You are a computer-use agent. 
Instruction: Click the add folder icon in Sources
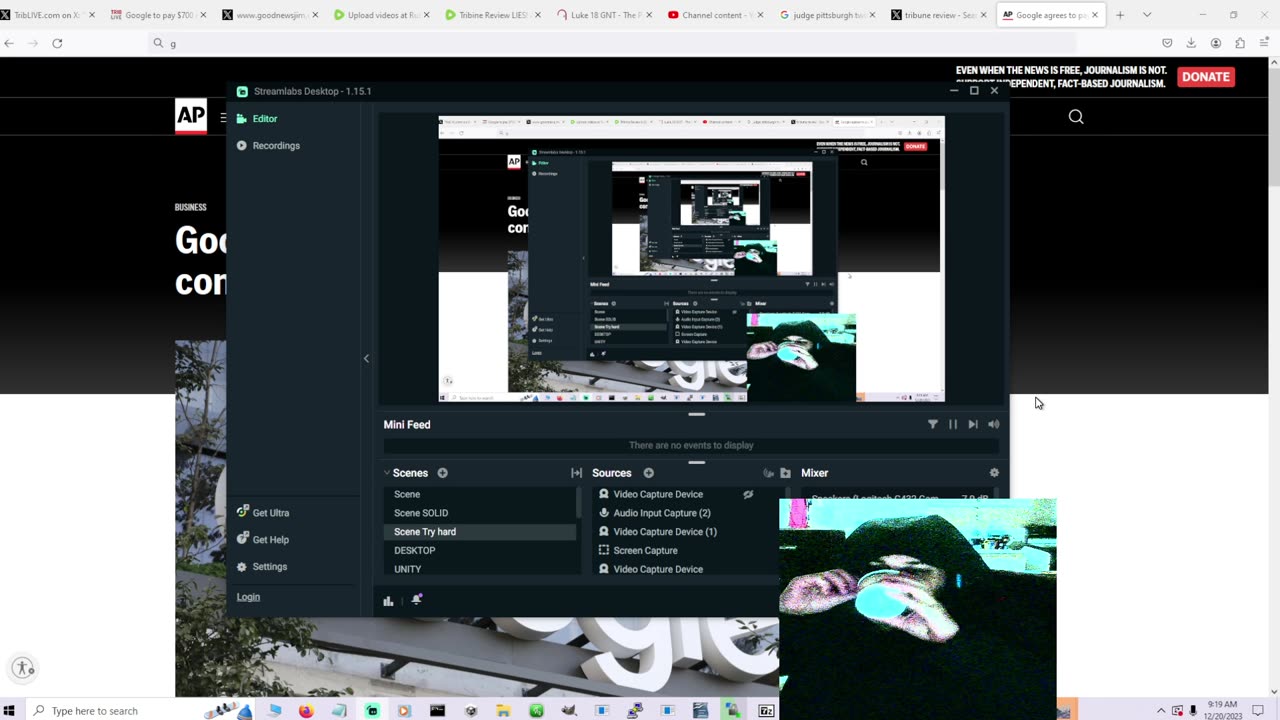click(x=786, y=473)
